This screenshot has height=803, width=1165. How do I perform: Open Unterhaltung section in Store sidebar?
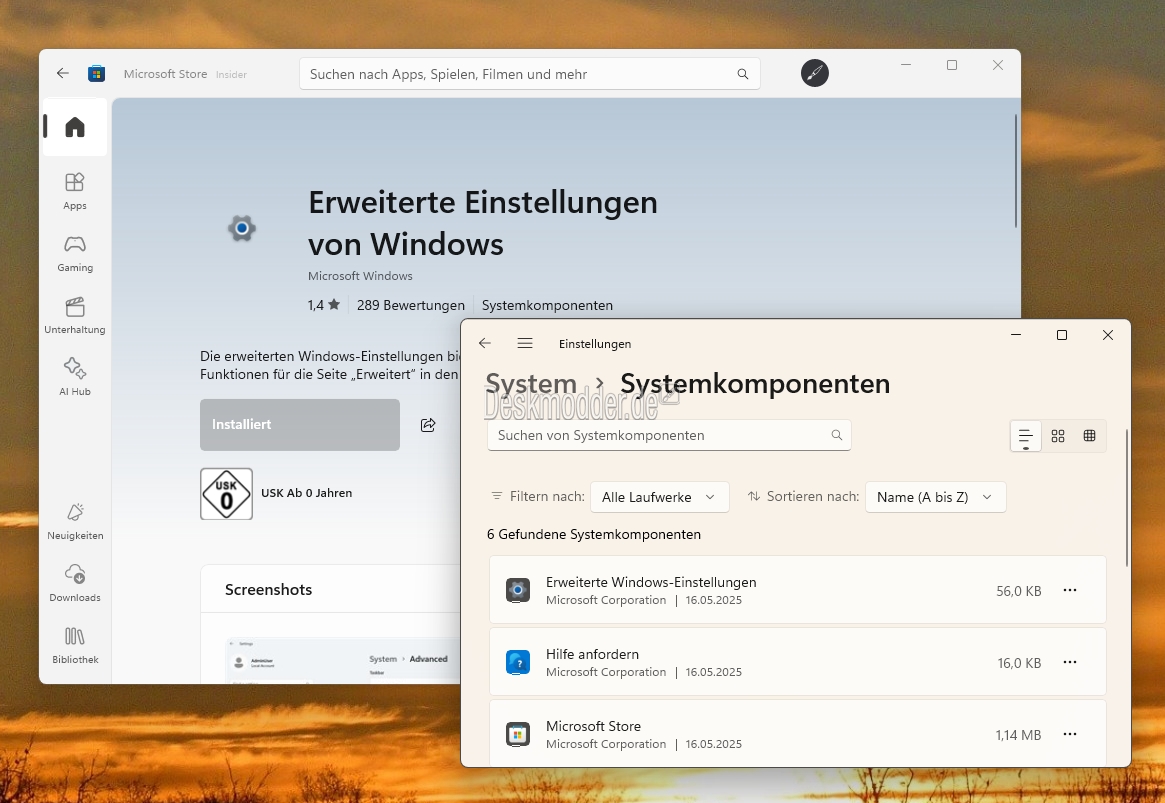(75, 315)
